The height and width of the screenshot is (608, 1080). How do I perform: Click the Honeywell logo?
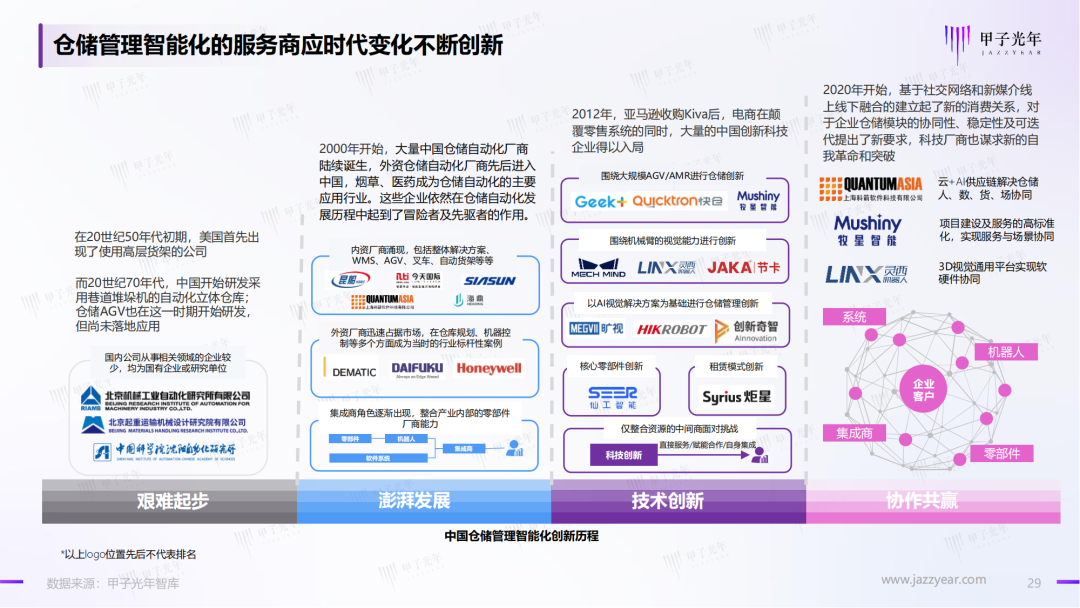pos(489,368)
